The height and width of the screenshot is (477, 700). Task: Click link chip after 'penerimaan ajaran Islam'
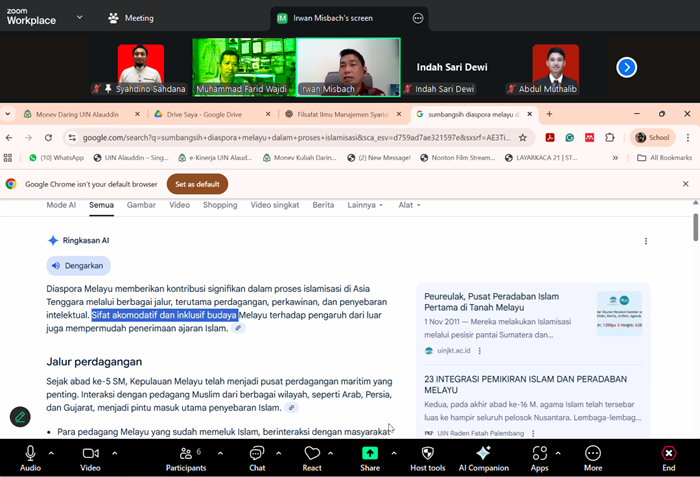(238, 328)
